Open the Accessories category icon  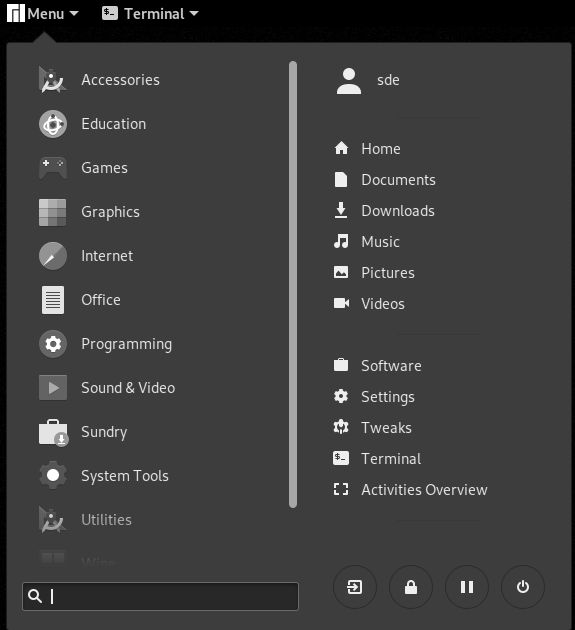(x=53, y=80)
